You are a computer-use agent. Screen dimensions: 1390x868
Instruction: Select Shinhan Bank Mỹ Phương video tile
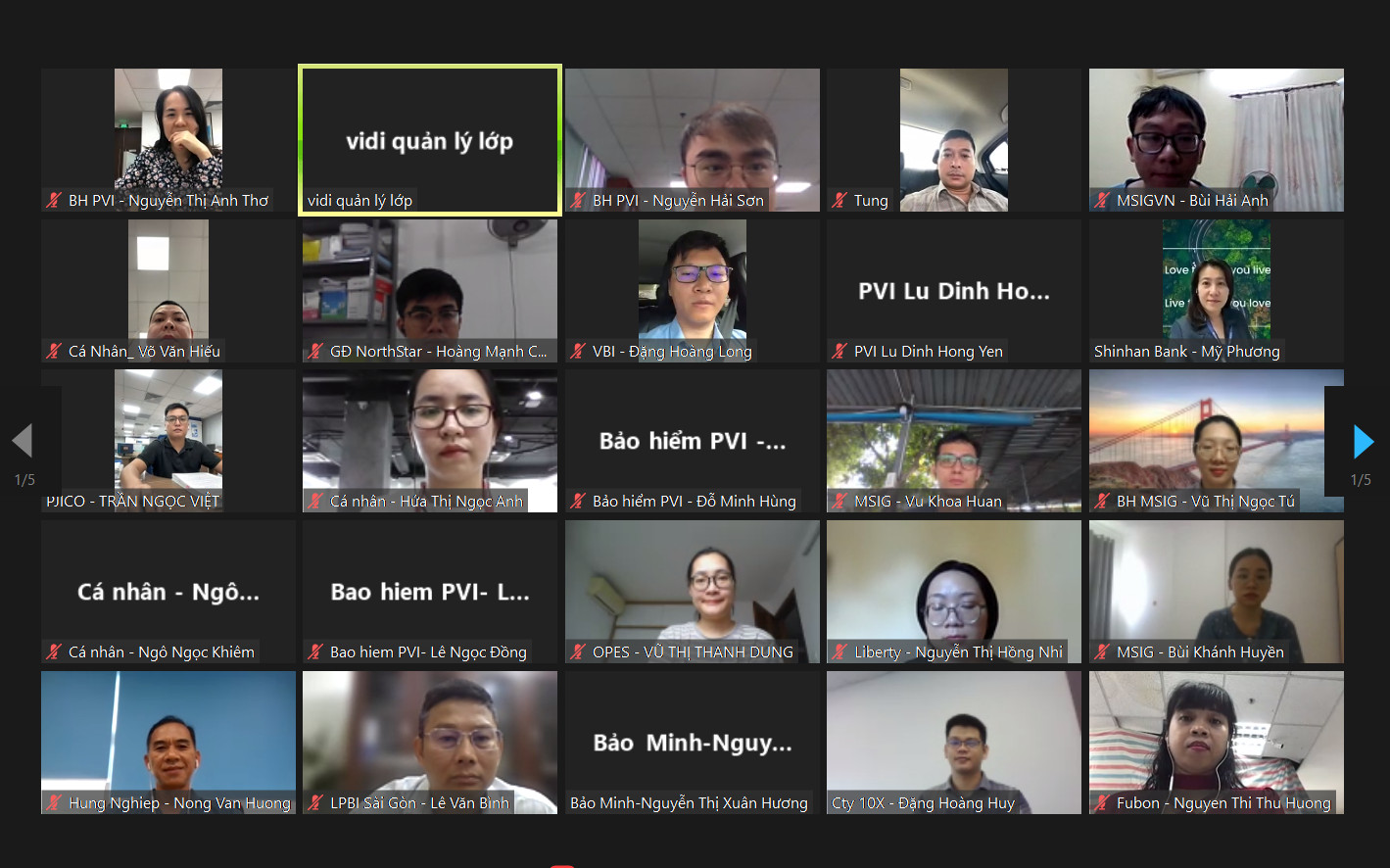[1217, 291]
